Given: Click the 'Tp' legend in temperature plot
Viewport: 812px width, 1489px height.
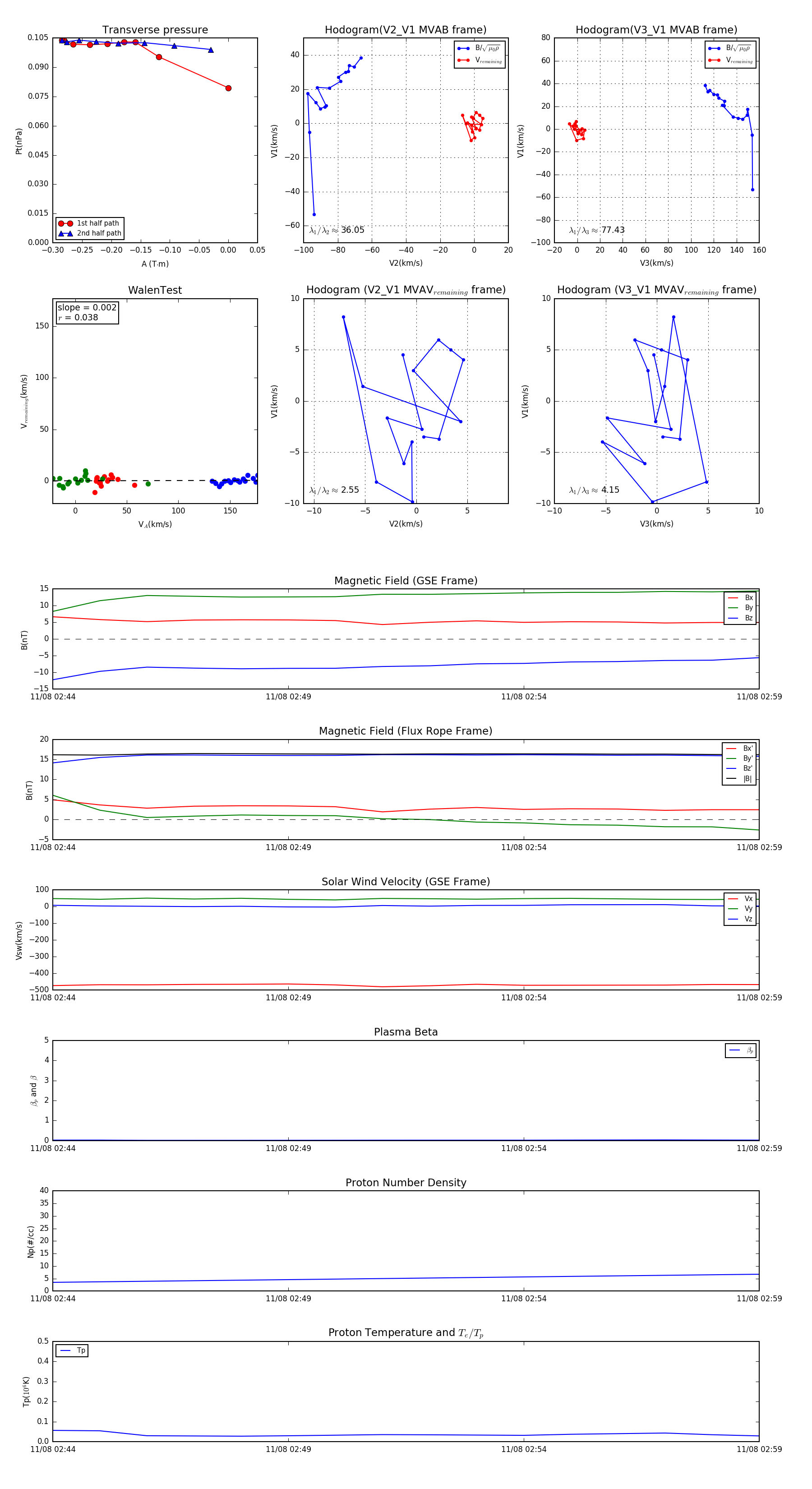Looking at the screenshot, I should 72,1351.
